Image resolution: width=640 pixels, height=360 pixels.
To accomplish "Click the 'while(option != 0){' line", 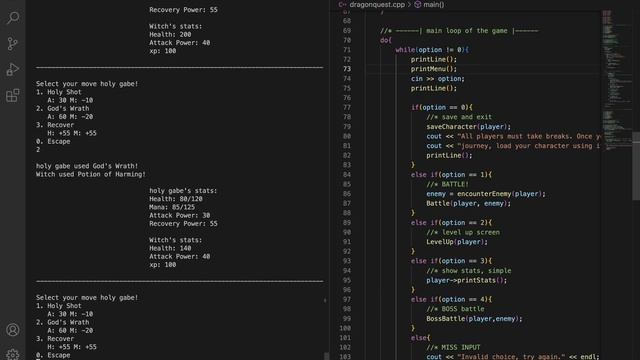I will [x=432, y=50].
